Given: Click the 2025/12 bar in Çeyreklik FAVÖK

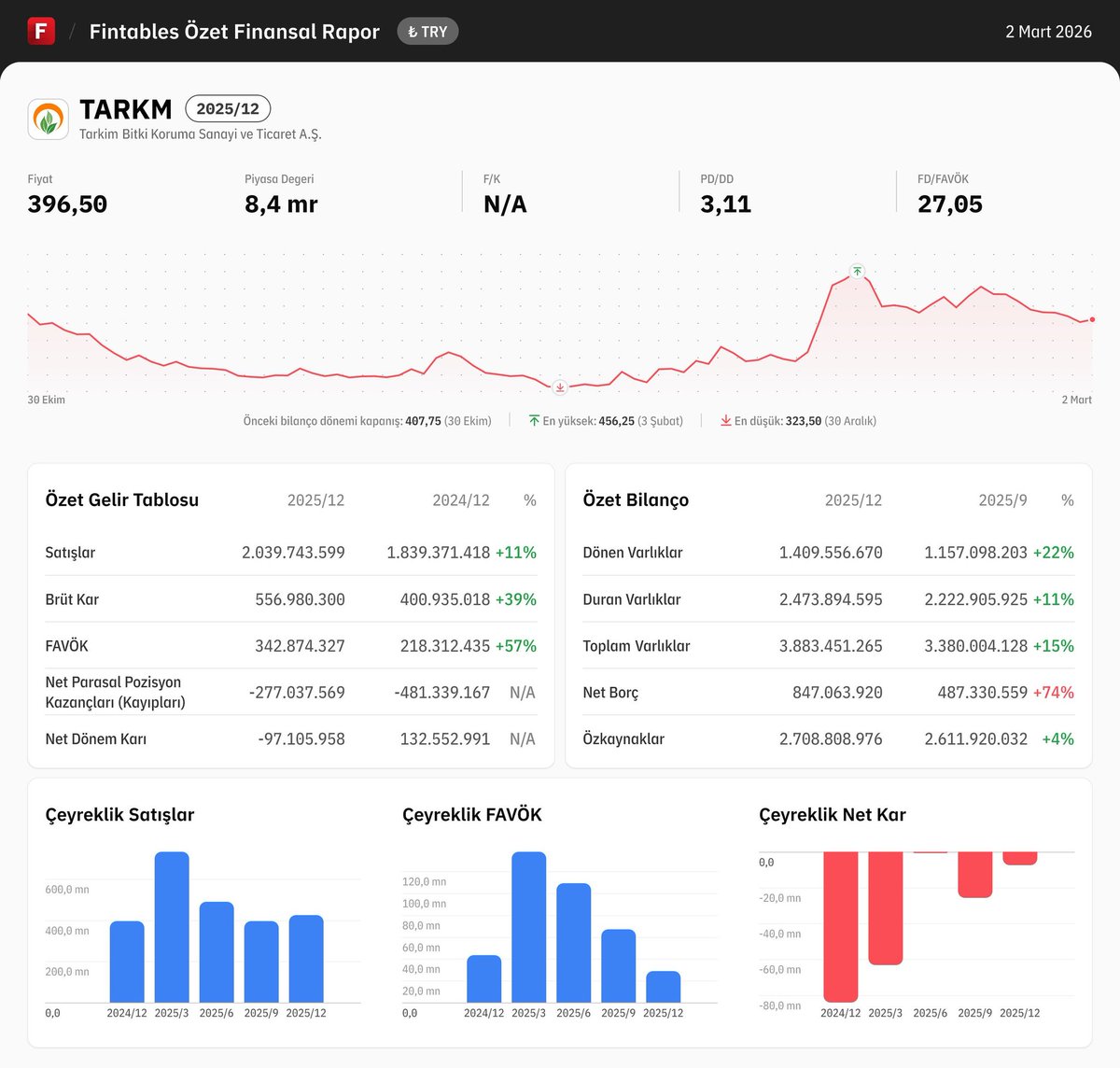Looking at the screenshot, I should click(664, 987).
